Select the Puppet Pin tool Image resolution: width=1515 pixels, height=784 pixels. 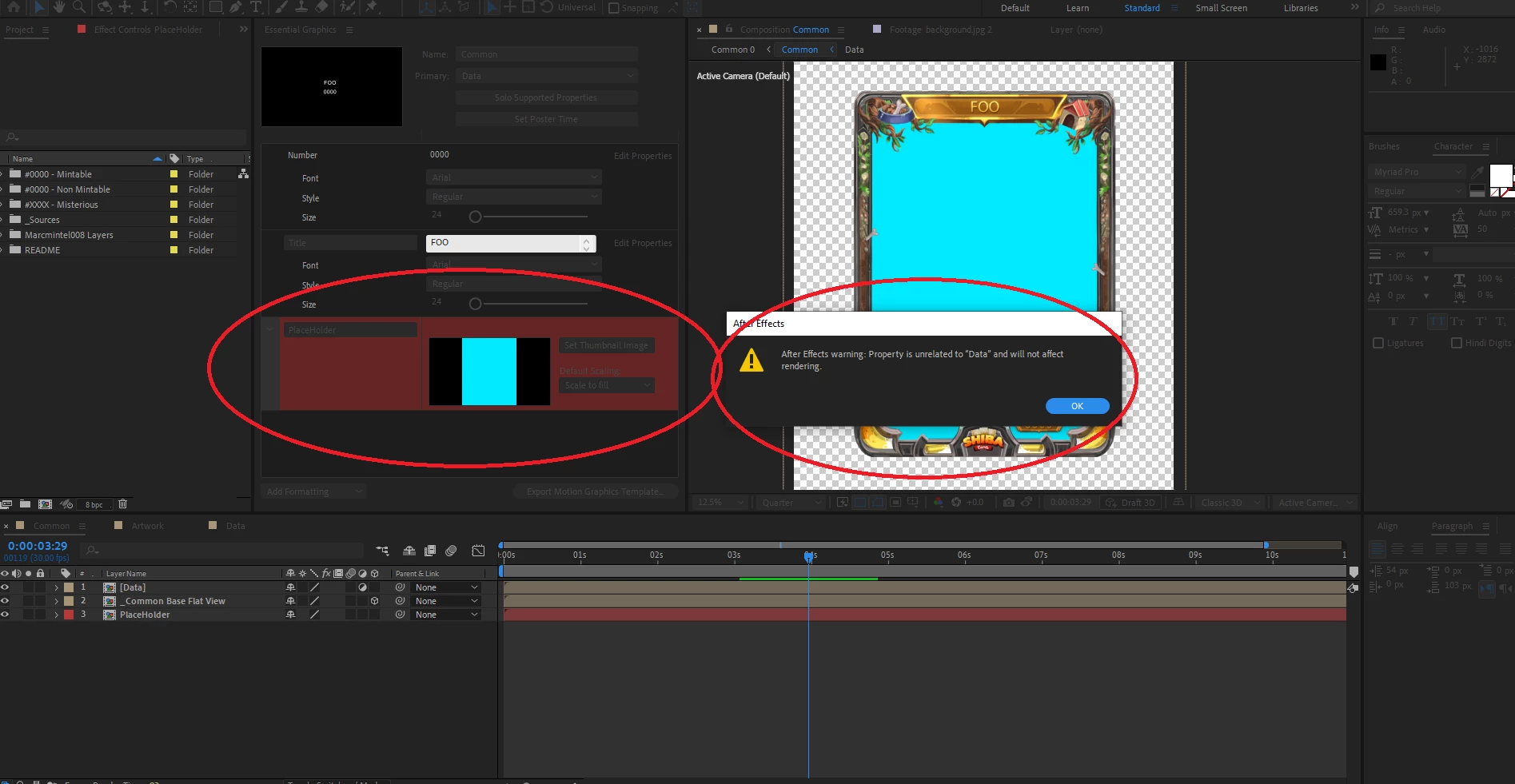(x=371, y=6)
